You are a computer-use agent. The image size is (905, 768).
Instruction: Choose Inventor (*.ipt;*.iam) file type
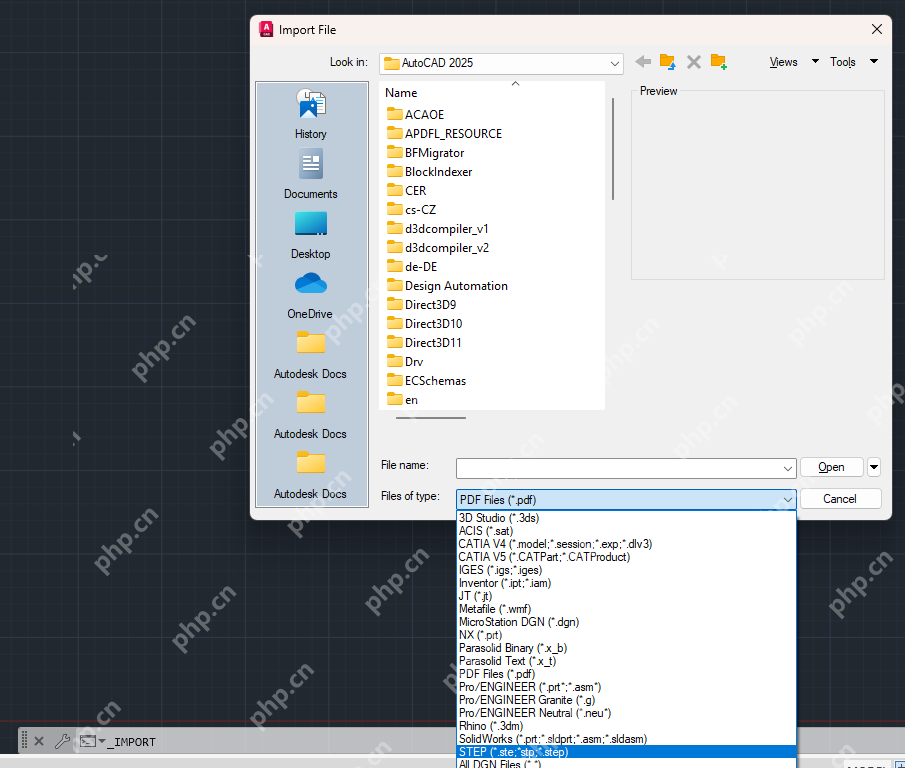coord(626,583)
